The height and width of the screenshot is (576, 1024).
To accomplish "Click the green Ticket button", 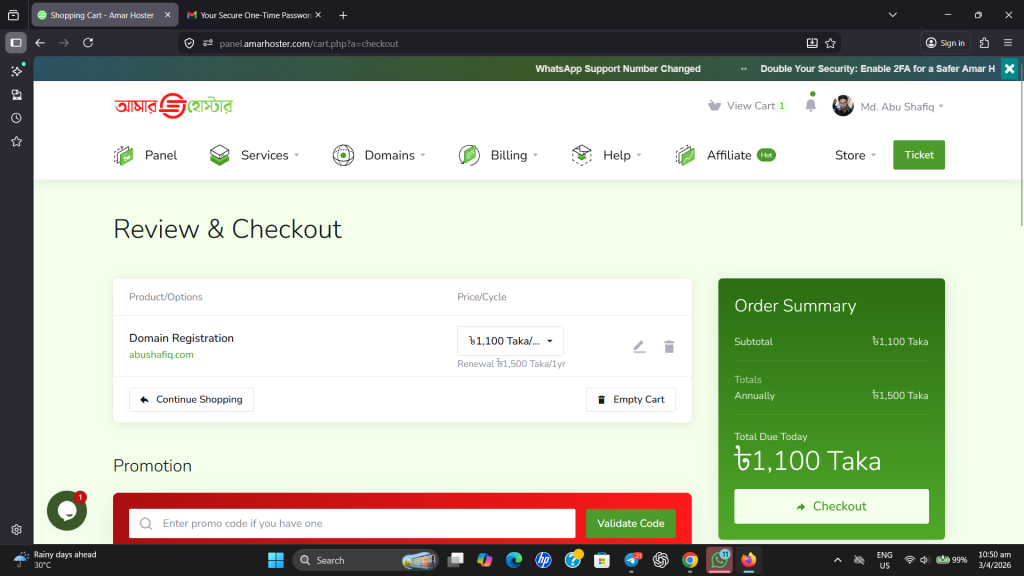I will (918, 155).
